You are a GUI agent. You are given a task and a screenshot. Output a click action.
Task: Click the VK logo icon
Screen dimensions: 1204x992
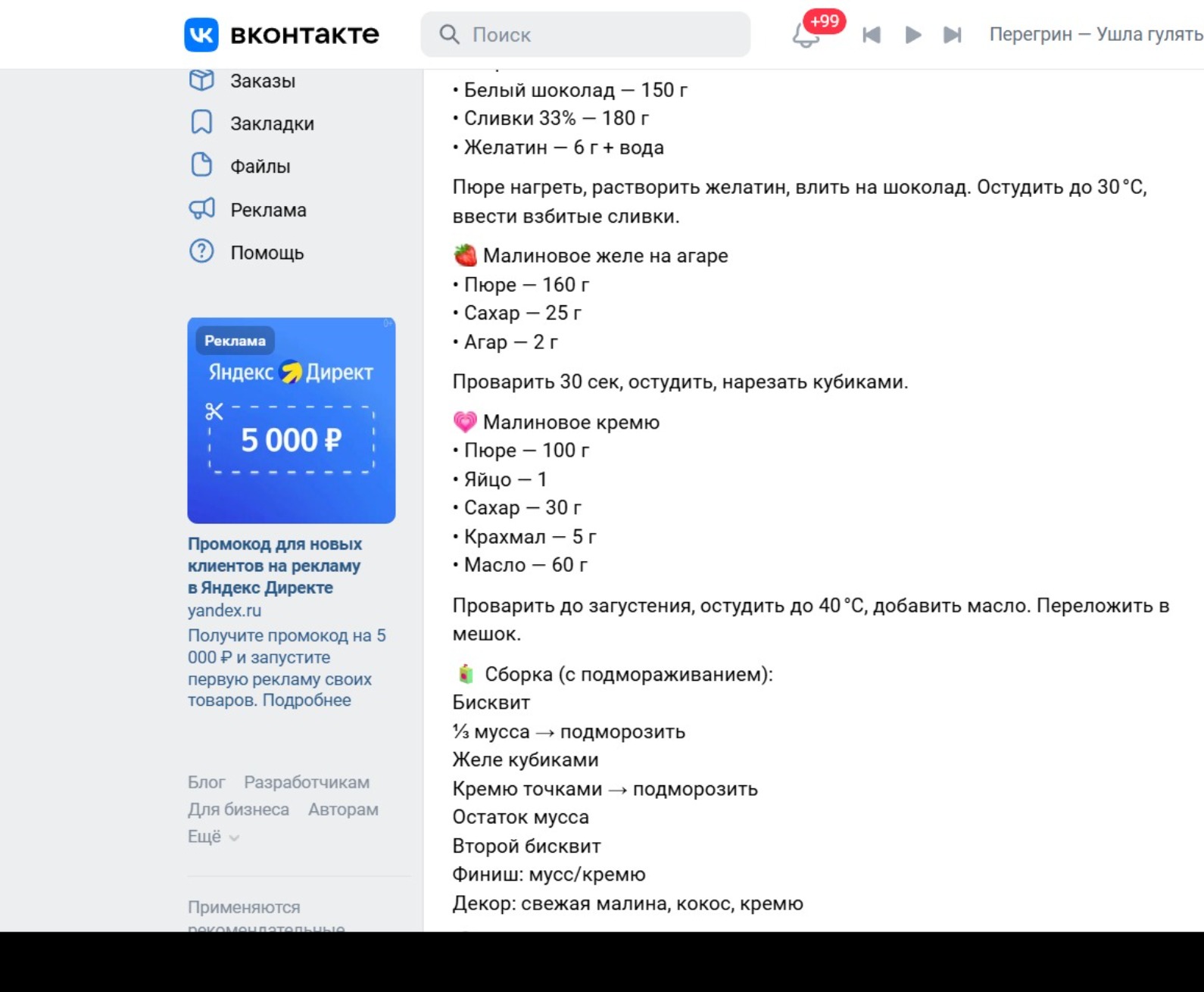201,34
